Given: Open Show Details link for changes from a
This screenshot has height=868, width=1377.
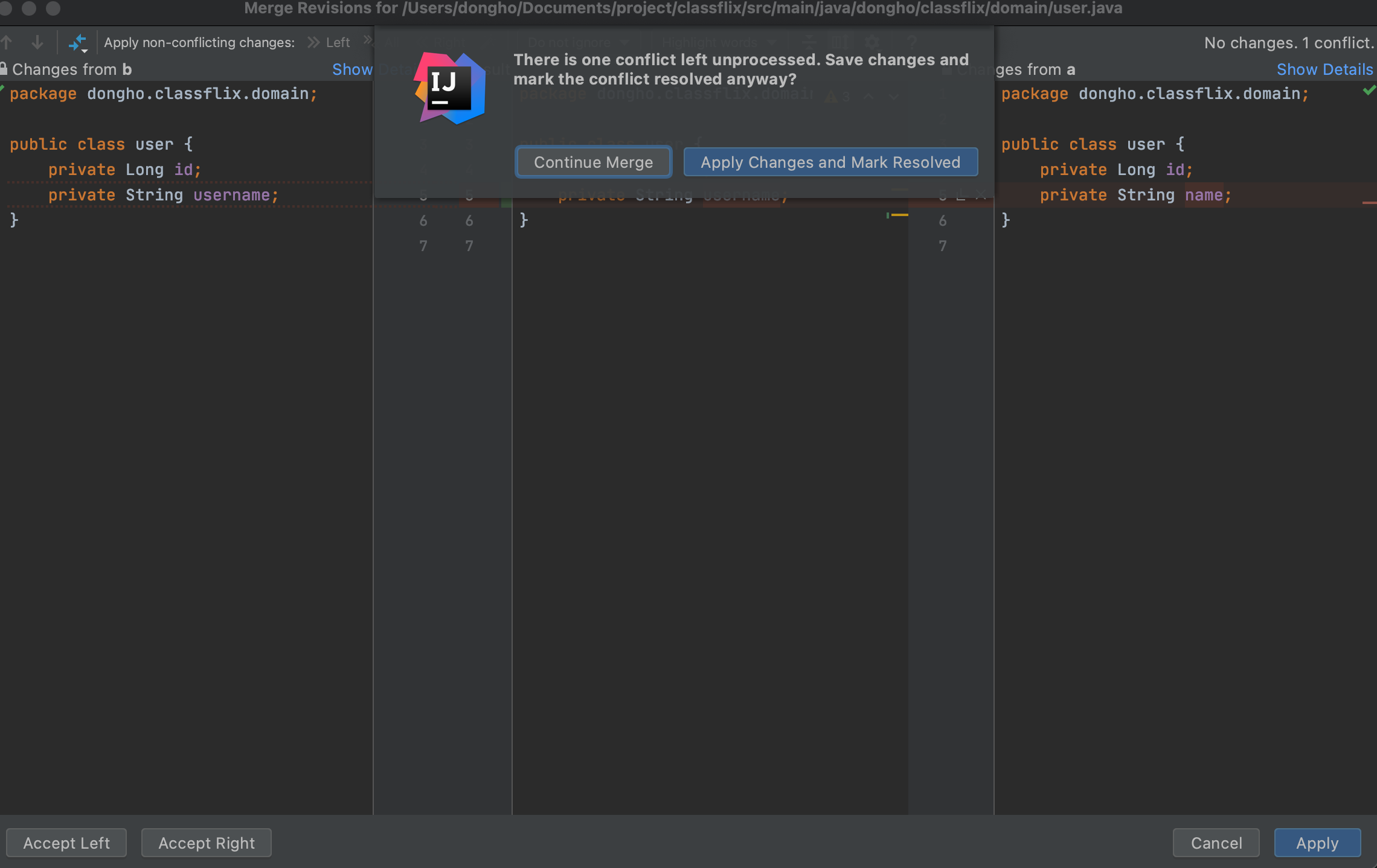Looking at the screenshot, I should 1324,69.
